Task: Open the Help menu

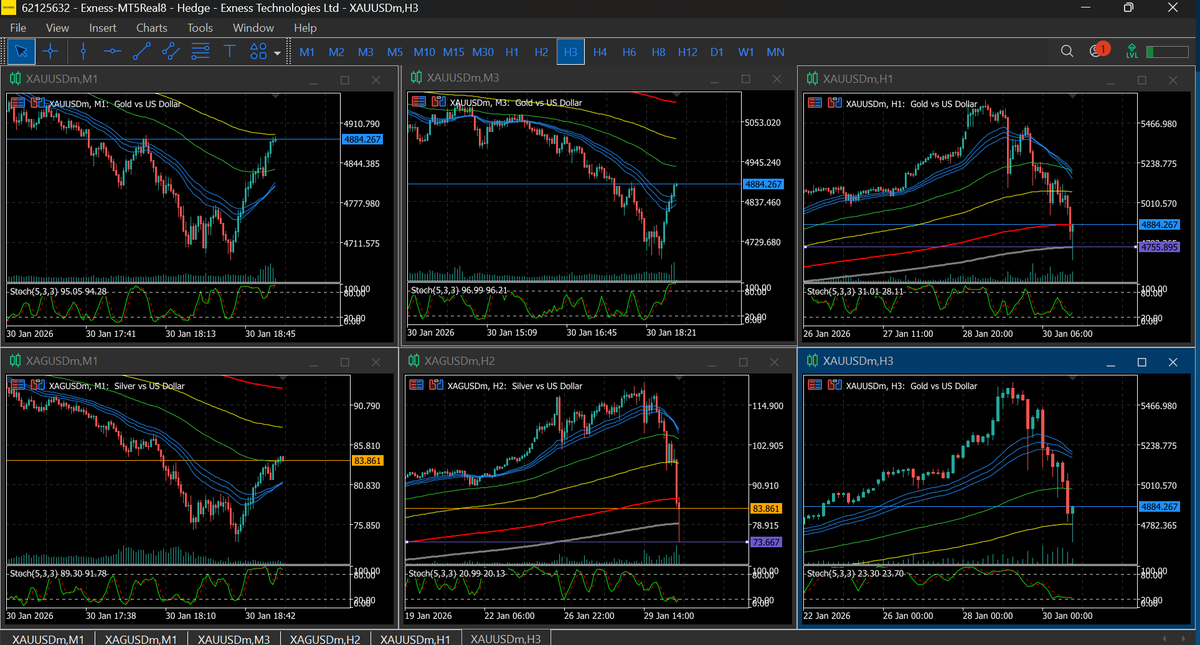Action: pos(305,28)
